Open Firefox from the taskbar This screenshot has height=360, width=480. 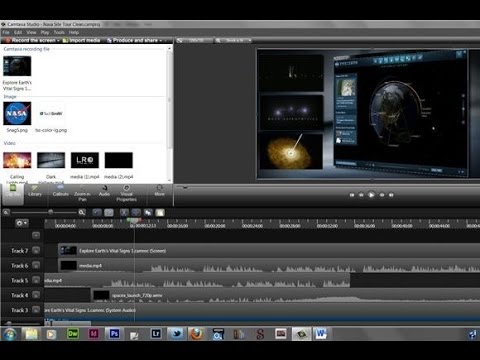pyautogui.click(x=197, y=334)
